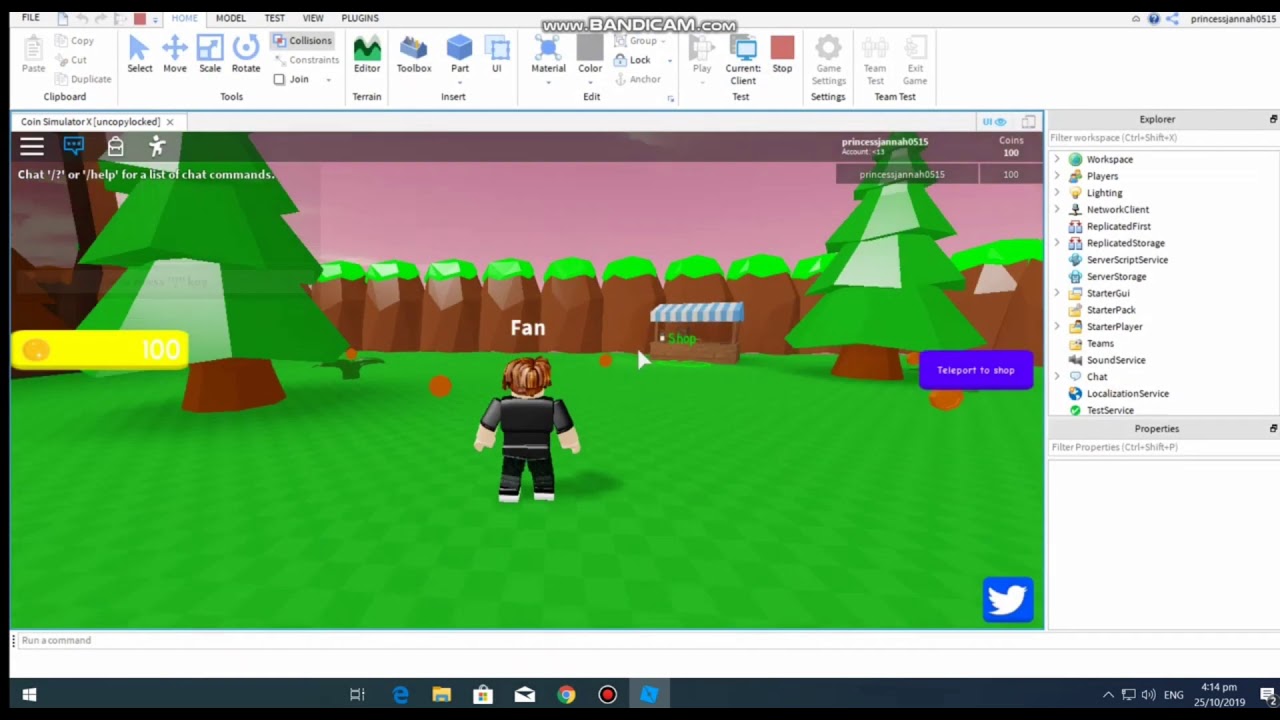Pick the Rotate tool

(x=246, y=55)
